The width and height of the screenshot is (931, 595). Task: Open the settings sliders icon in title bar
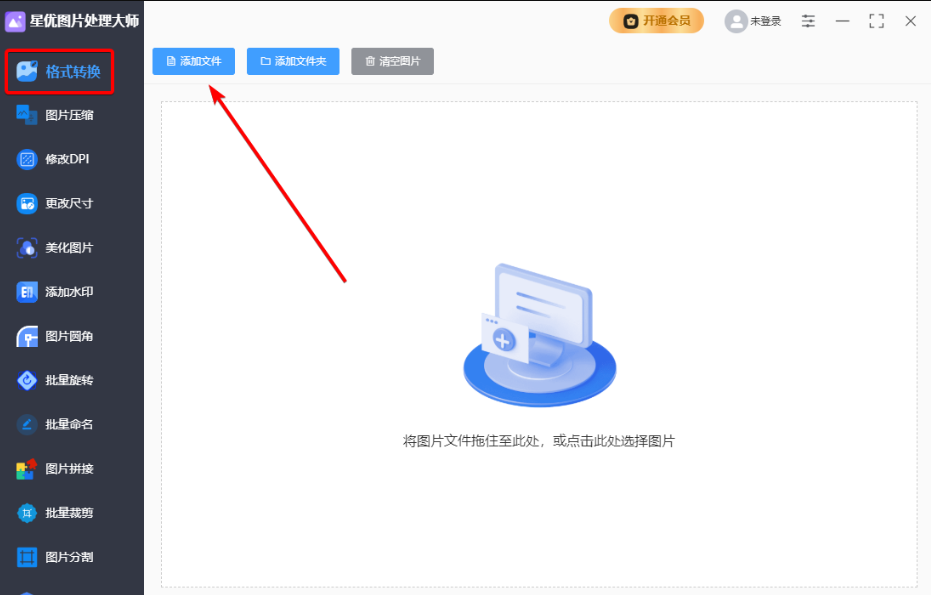click(808, 21)
